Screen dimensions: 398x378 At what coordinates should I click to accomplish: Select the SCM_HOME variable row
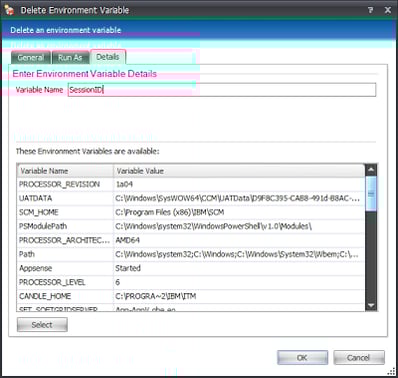point(191,212)
